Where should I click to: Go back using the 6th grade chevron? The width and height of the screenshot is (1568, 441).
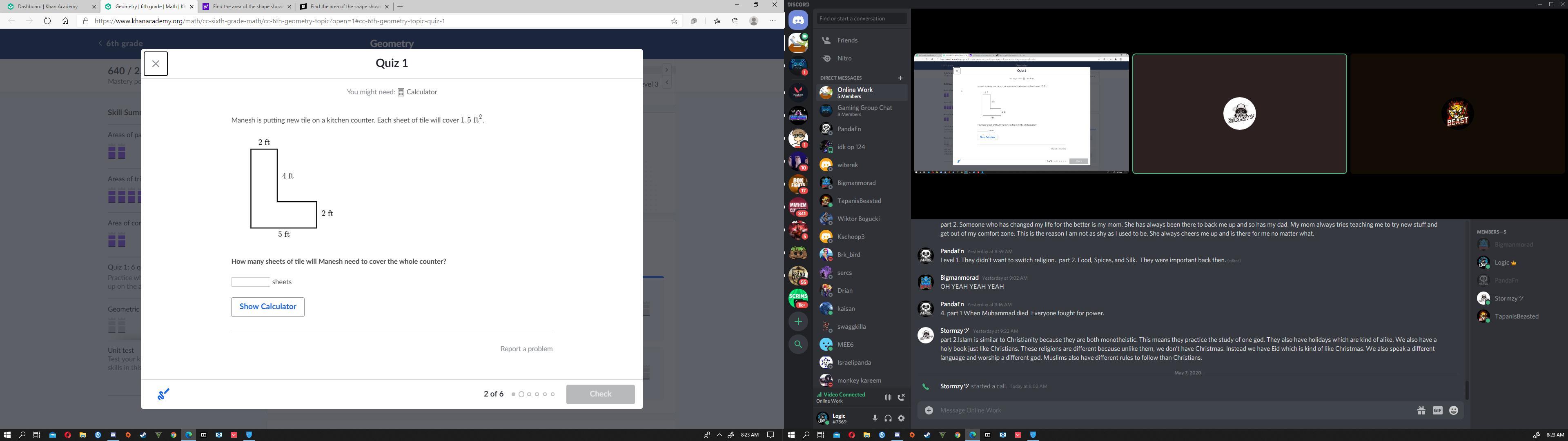coord(101,43)
